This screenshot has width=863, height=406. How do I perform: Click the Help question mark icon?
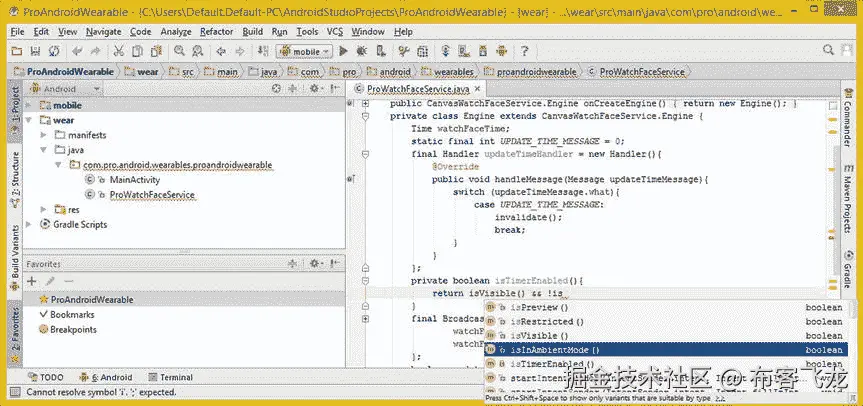click(x=525, y=51)
